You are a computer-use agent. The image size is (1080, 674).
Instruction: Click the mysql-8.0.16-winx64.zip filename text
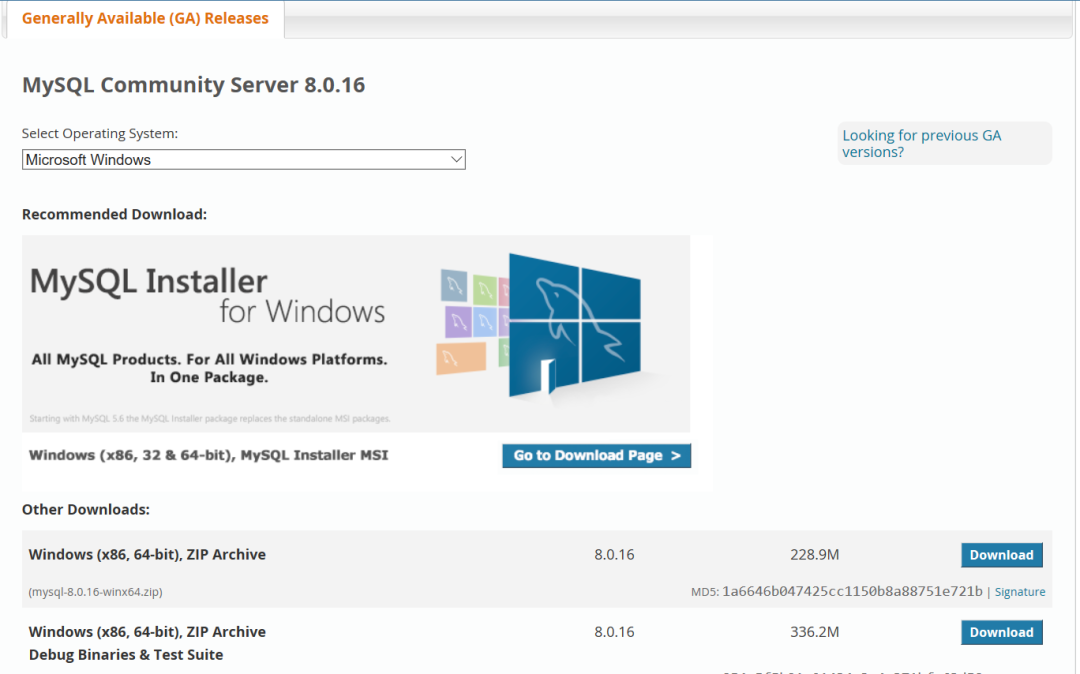tap(95, 592)
